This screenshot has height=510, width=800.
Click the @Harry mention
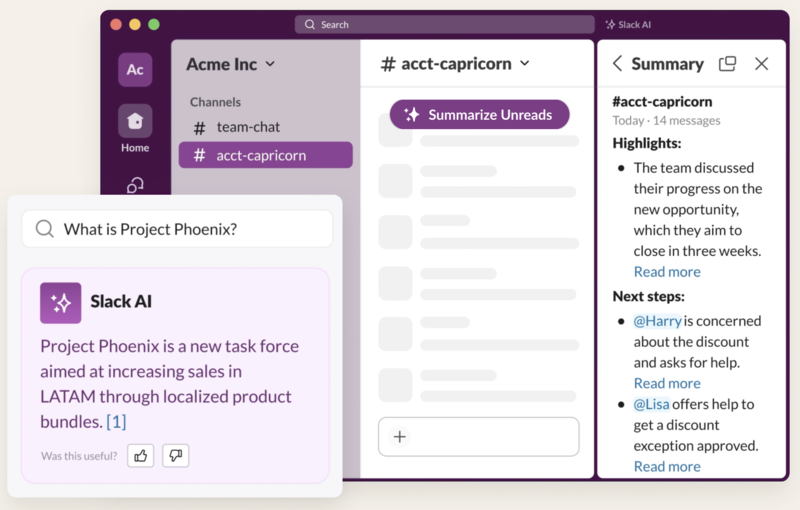click(658, 321)
